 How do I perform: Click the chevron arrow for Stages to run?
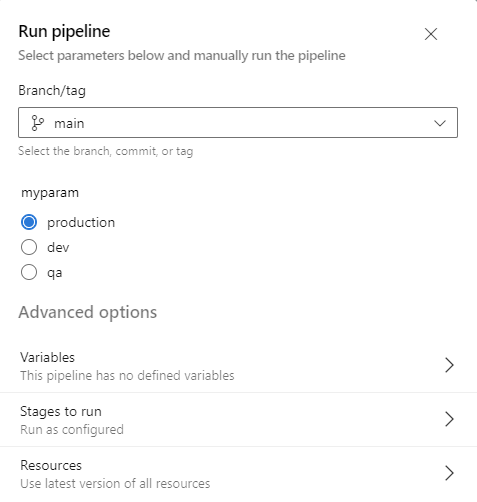coord(449,419)
